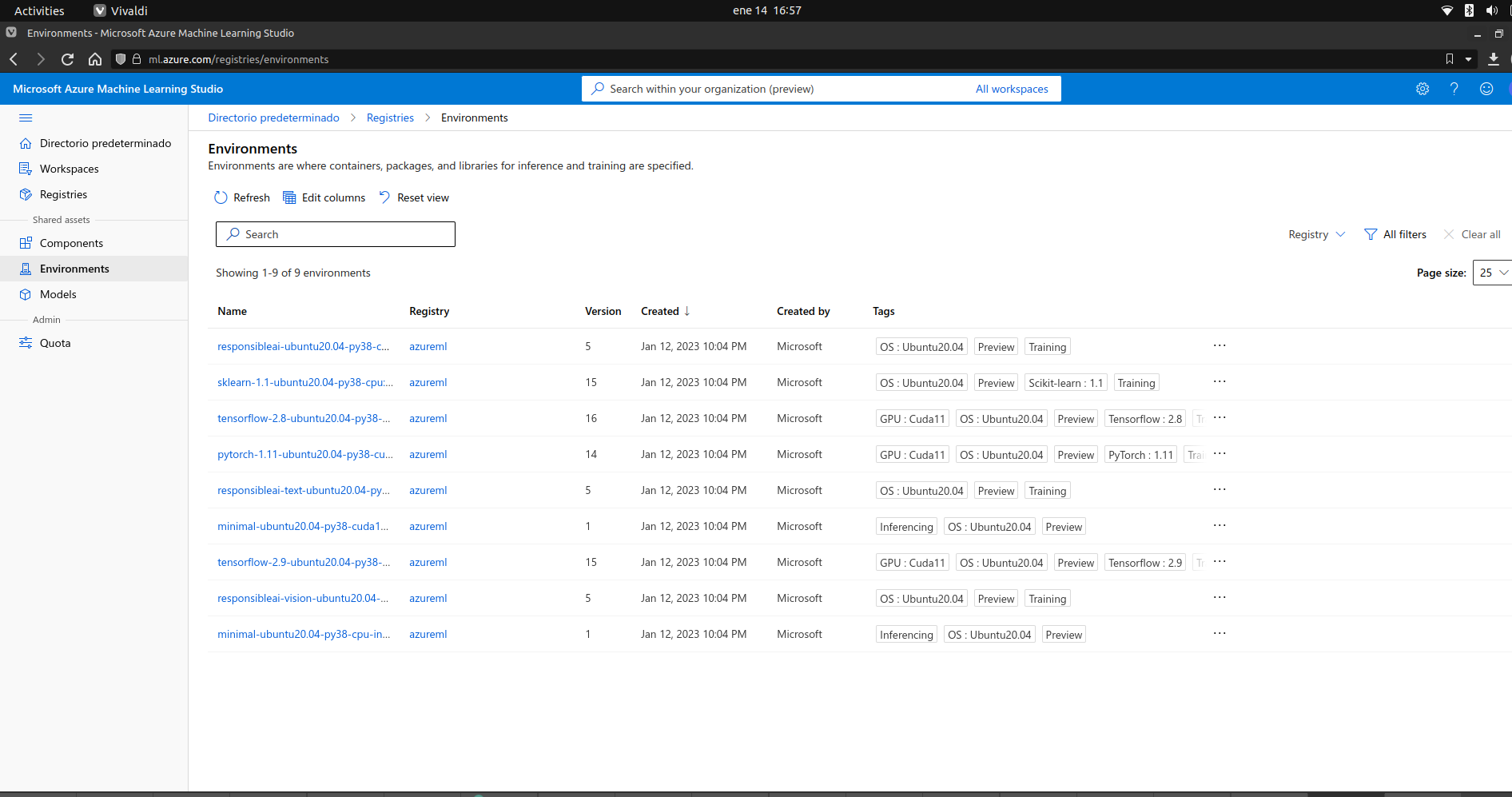Focus the environments Search box

[336, 234]
